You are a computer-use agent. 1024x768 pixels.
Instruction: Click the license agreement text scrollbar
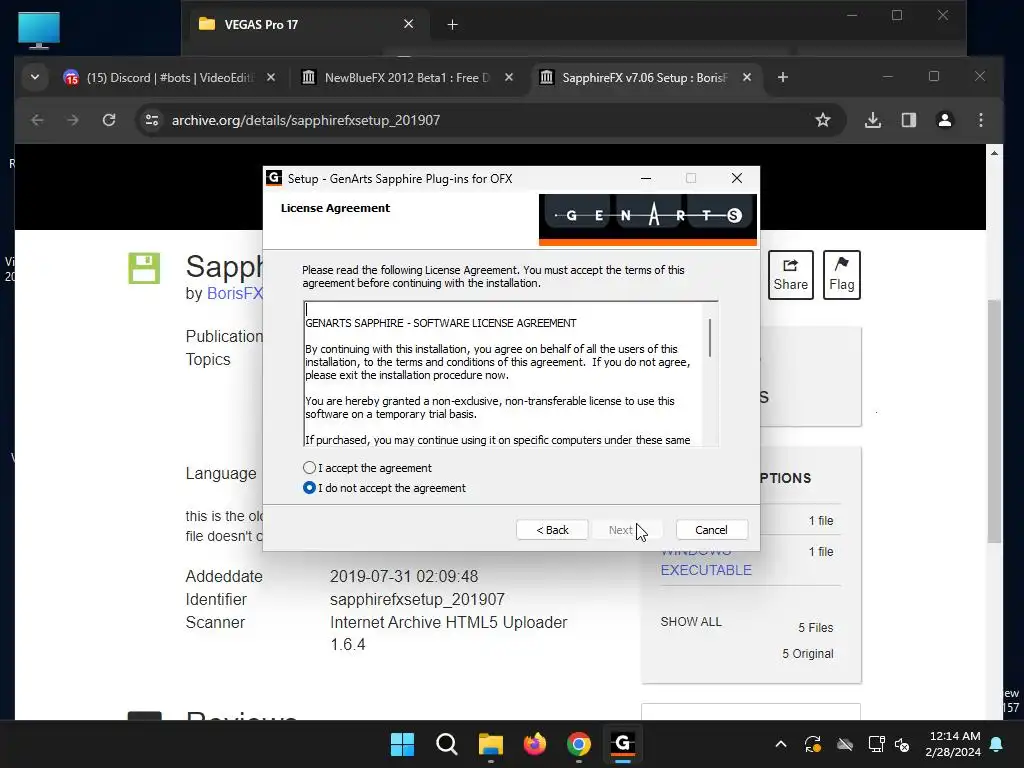click(710, 338)
